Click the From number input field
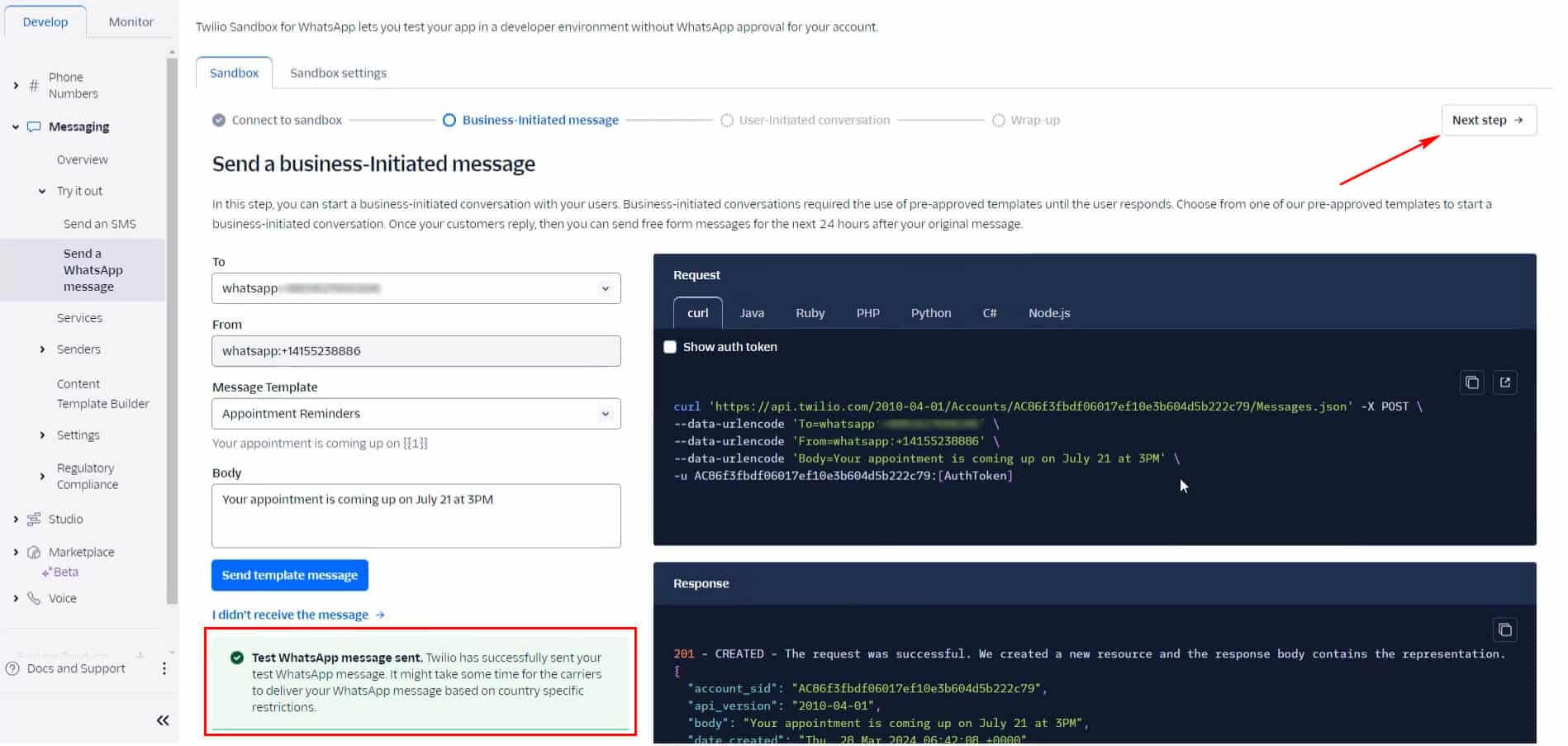The image size is (1568, 746). 416,351
